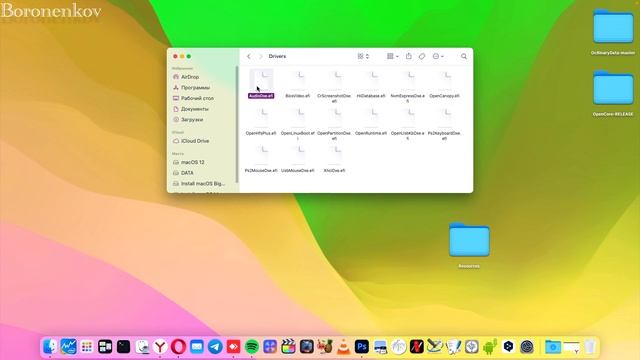Viewport: 640px width, 360px height.
Task: Select the OpenUsbKbDxe.efi file
Action: tap(408, 124)
